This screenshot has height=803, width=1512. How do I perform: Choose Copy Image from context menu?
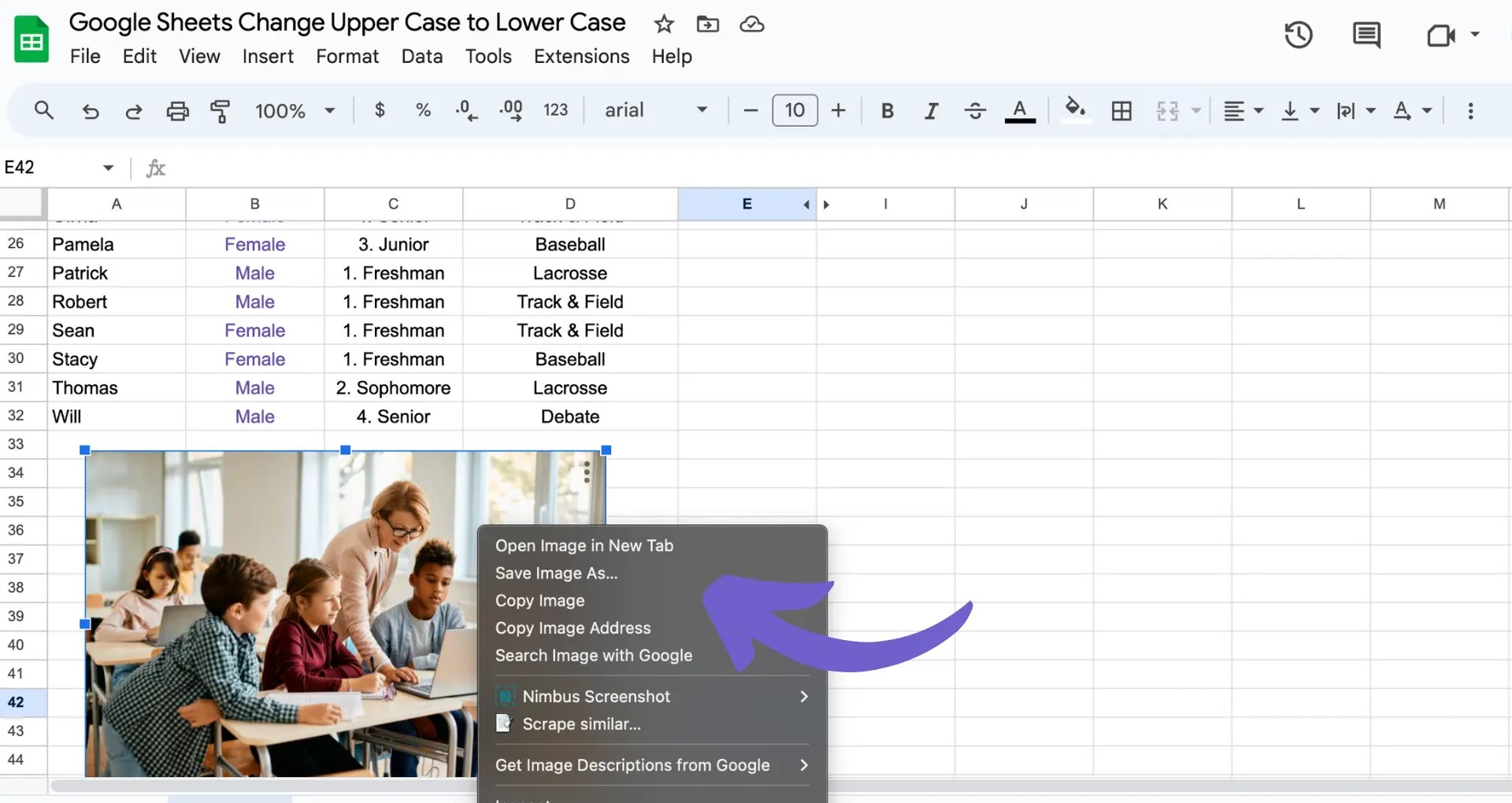click(x=539, y=601)
